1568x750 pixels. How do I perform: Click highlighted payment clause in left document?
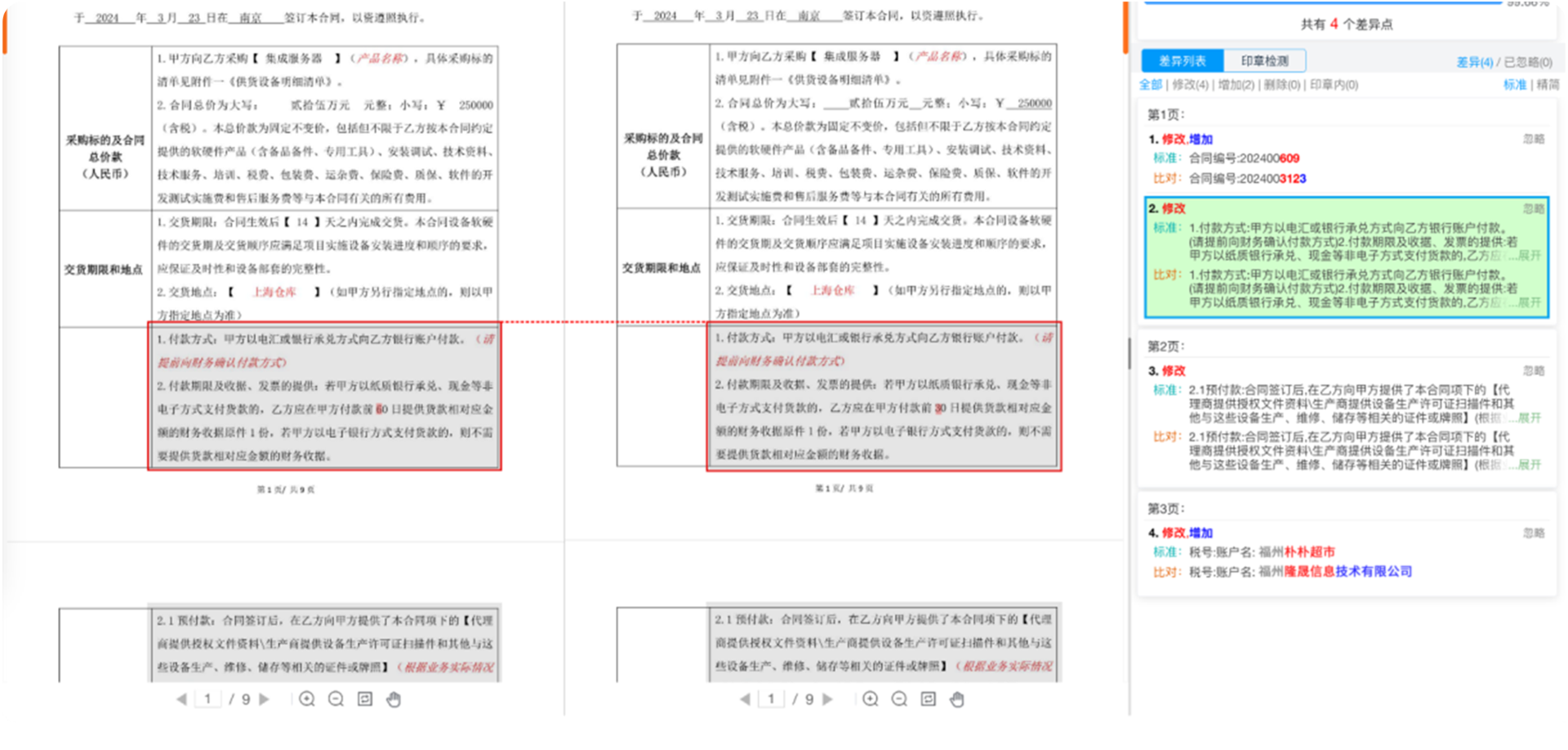(x=324, y=396)
